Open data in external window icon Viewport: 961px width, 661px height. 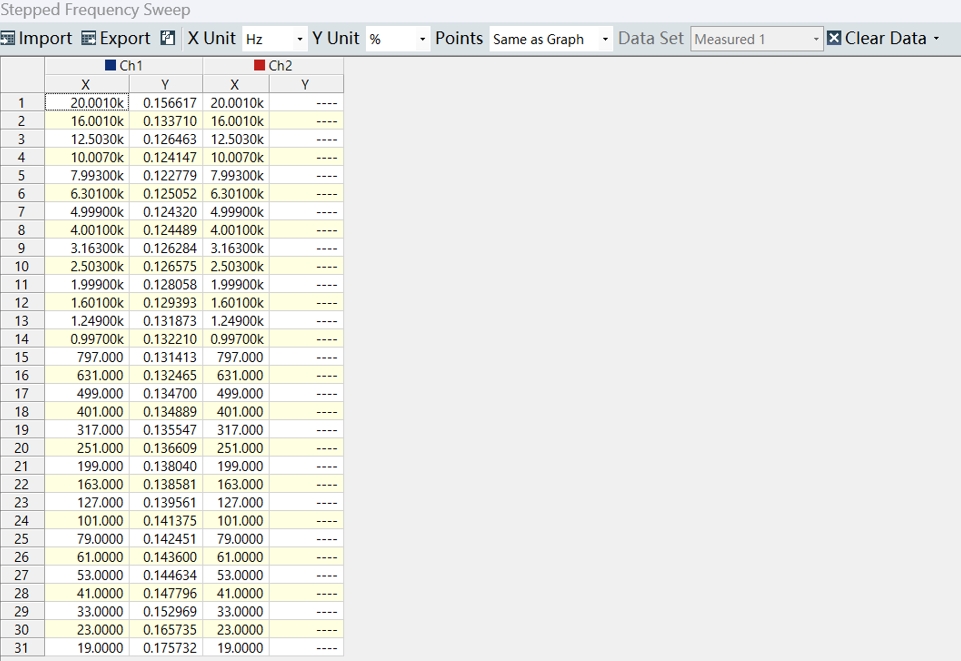tap(168, 38)
